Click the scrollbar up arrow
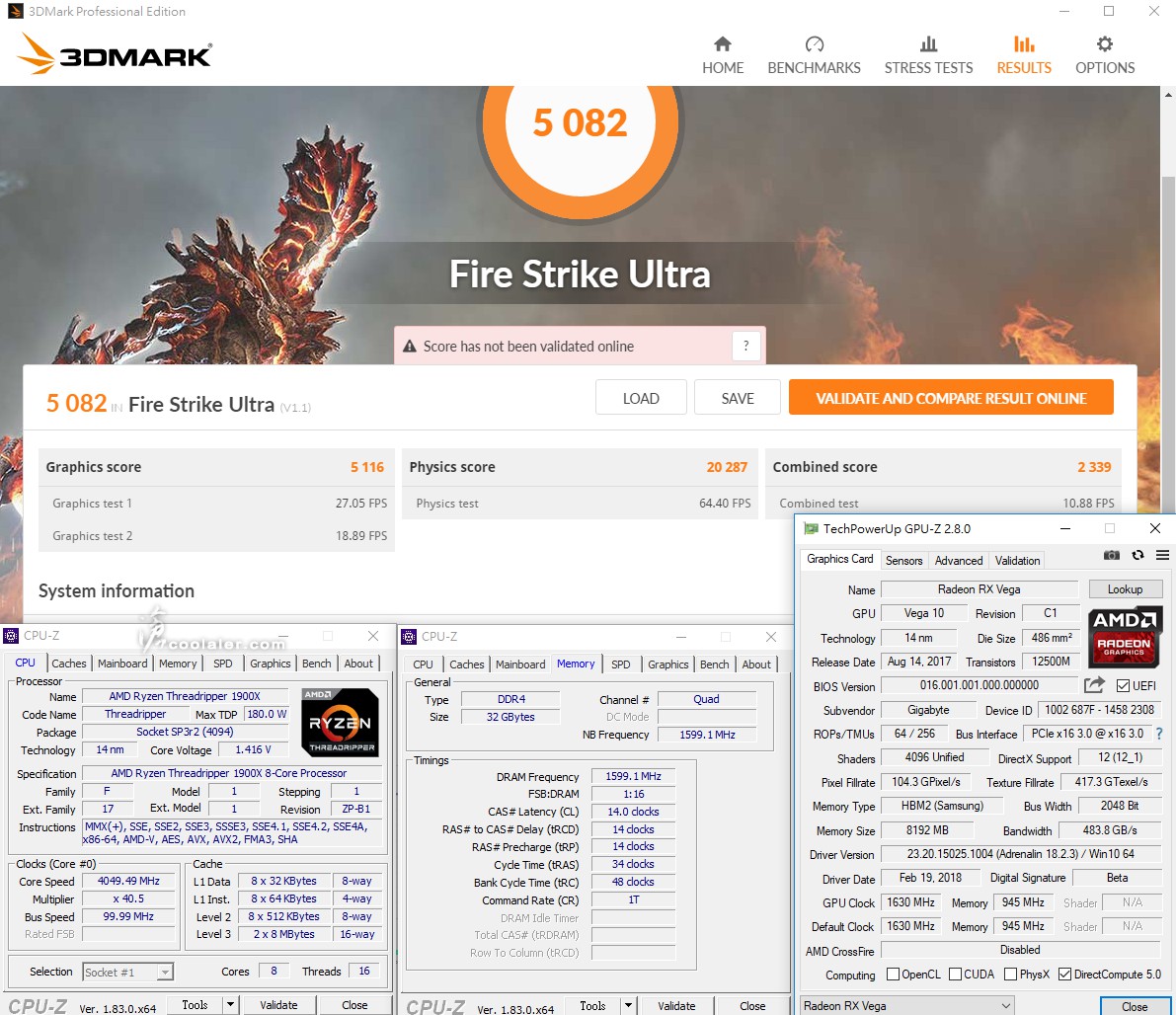Viewport: 1176px width, 1015px height. tap(1168, 95)
